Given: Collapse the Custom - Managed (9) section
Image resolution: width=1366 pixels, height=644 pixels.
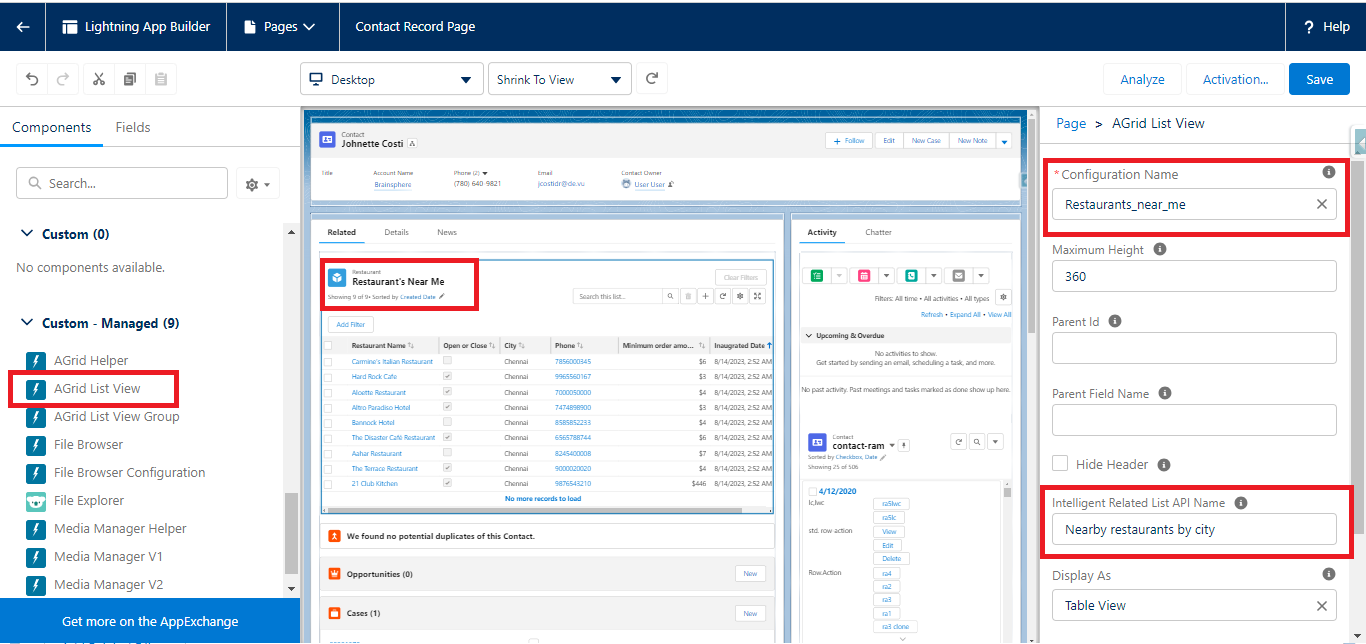Looking at the screenshot, I should 27,323.
